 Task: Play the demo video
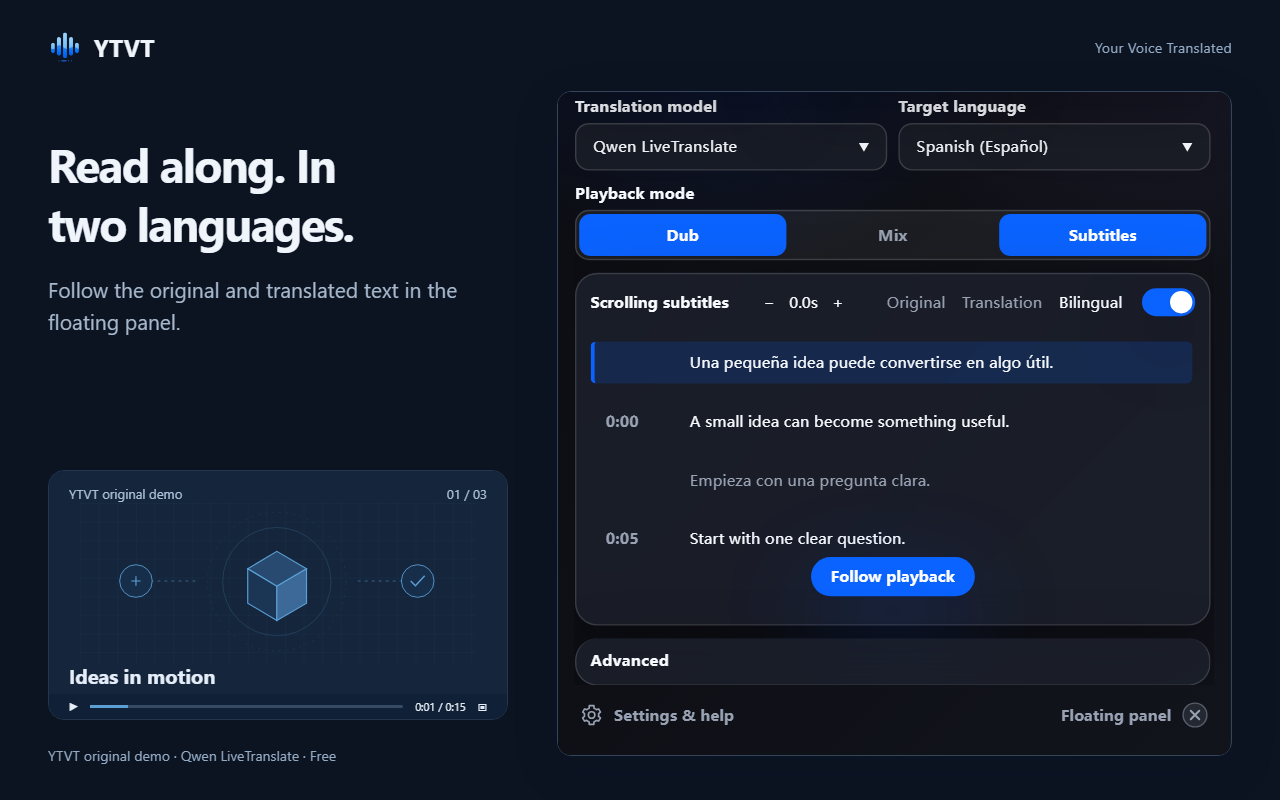tap(73, 707)
